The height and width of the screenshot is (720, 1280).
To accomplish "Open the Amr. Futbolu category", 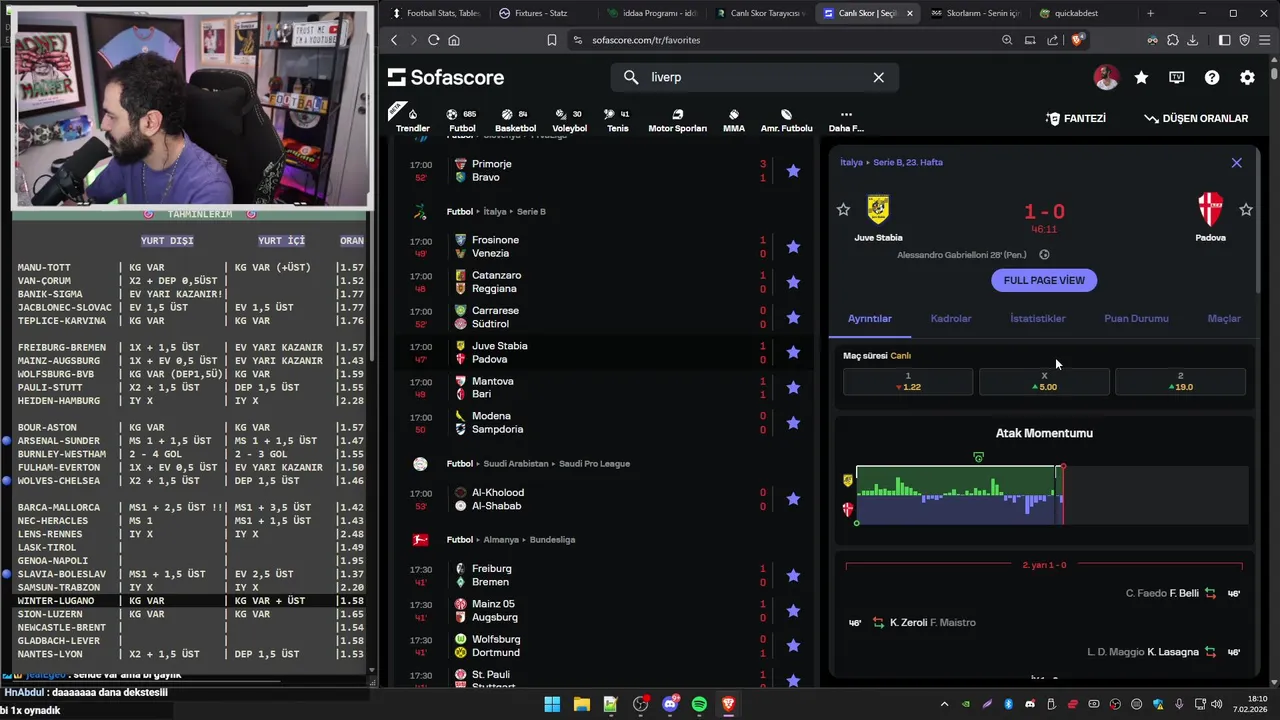I will 786,120.
